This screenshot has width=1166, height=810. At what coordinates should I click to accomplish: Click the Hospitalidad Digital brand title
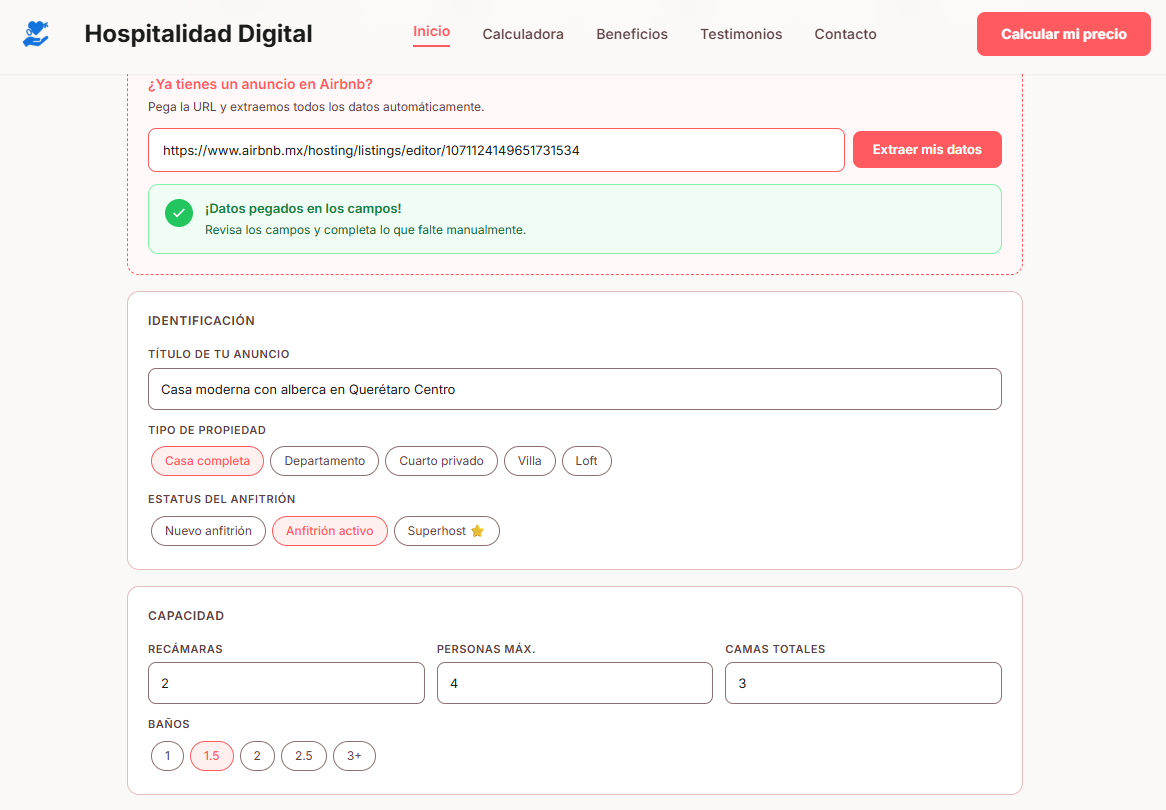(x=199, y=33)
